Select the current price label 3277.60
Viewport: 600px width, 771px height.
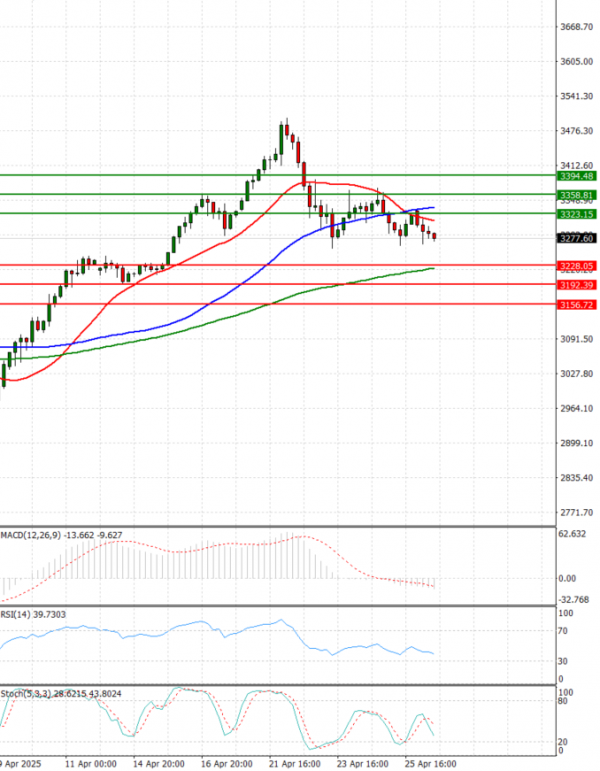574,238
